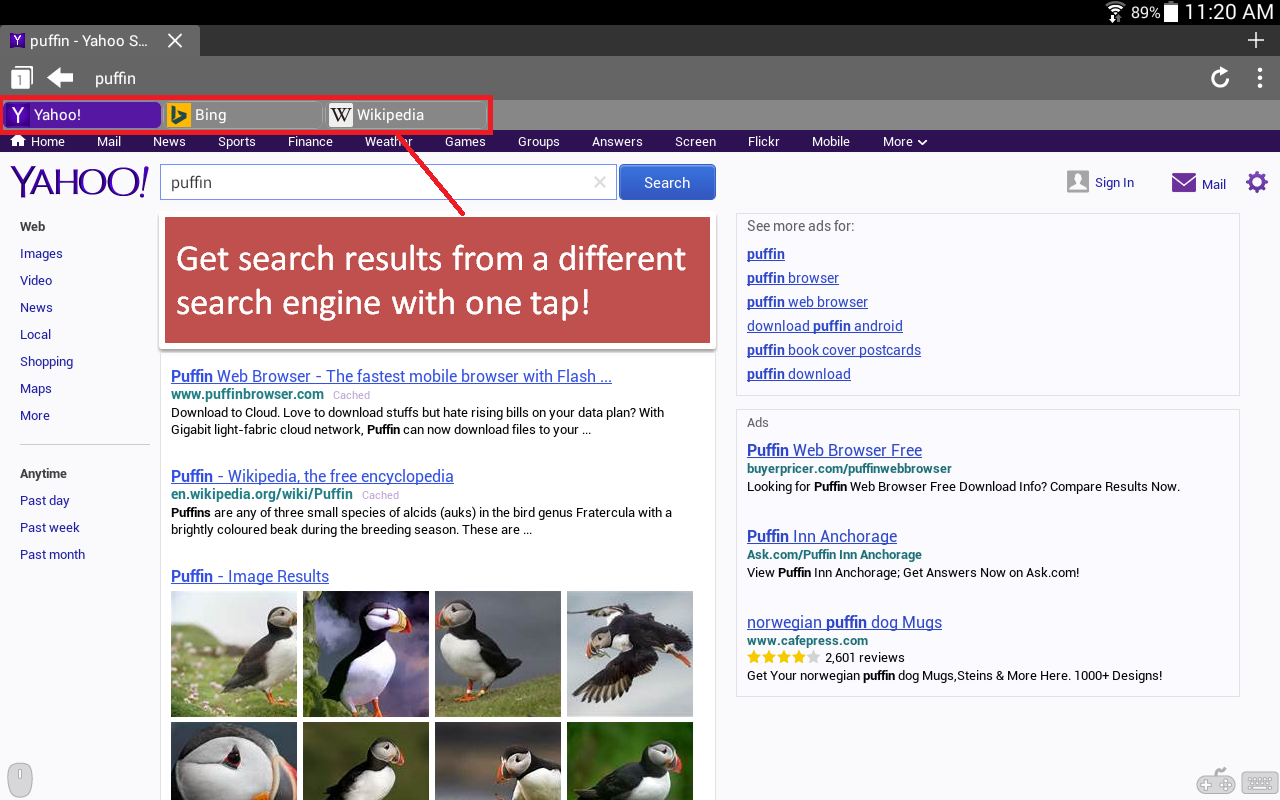Reload the page with the refresh icon
This screenshot has width=1280, height=800.
tap(1220, 77)
